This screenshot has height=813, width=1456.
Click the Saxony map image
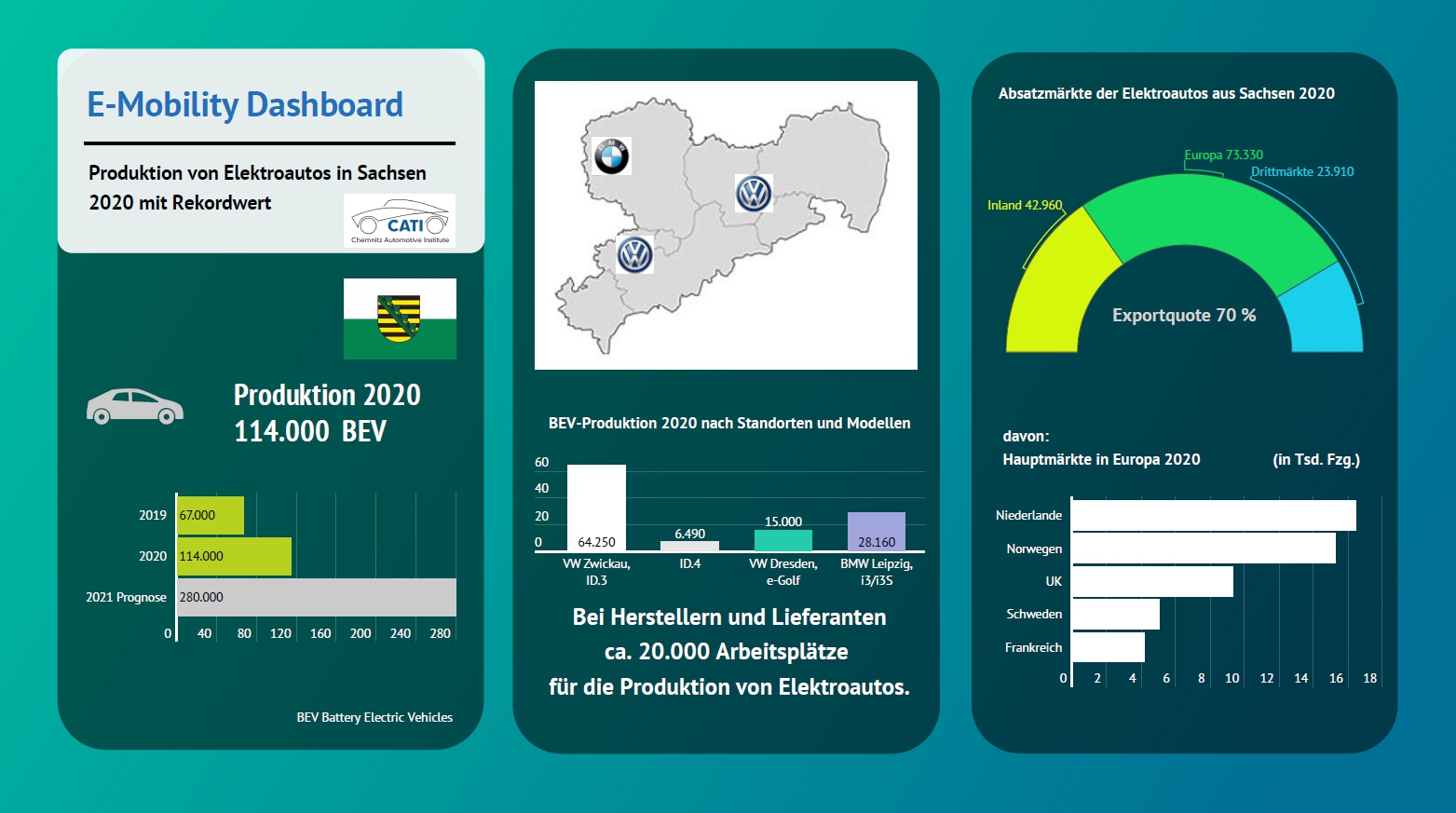726,225
